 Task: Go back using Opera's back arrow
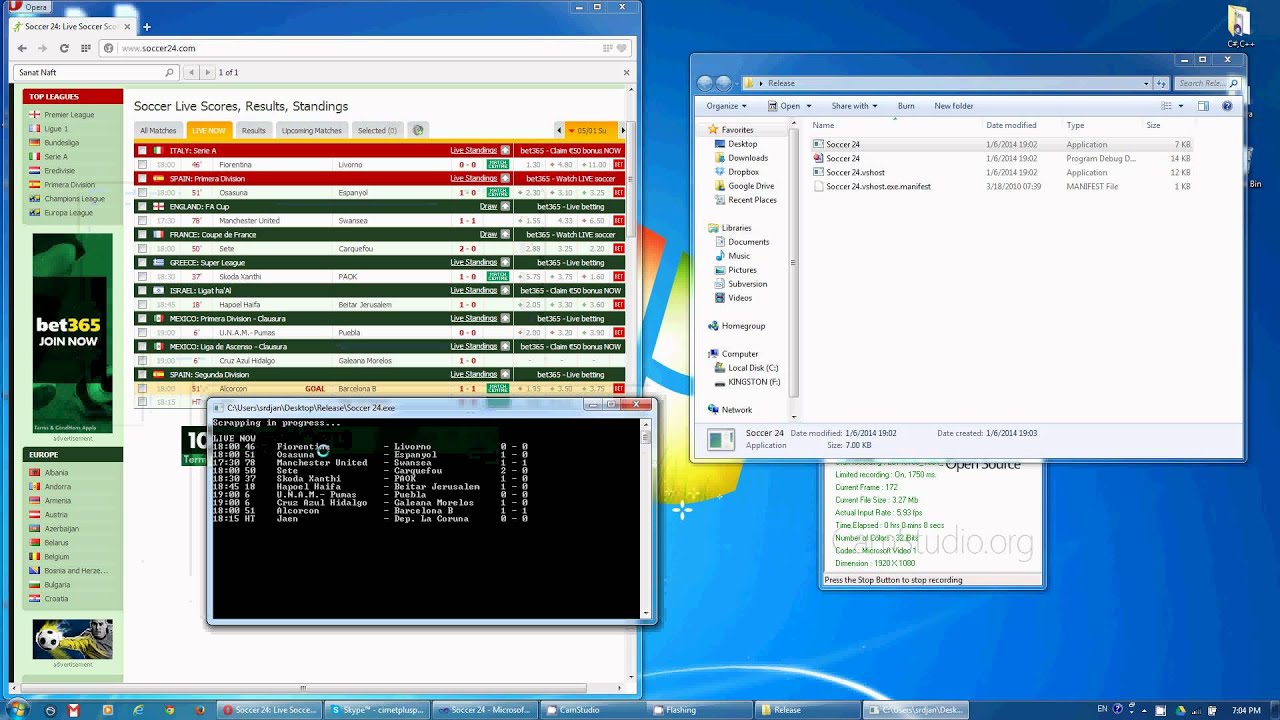(x=22, y=48)
